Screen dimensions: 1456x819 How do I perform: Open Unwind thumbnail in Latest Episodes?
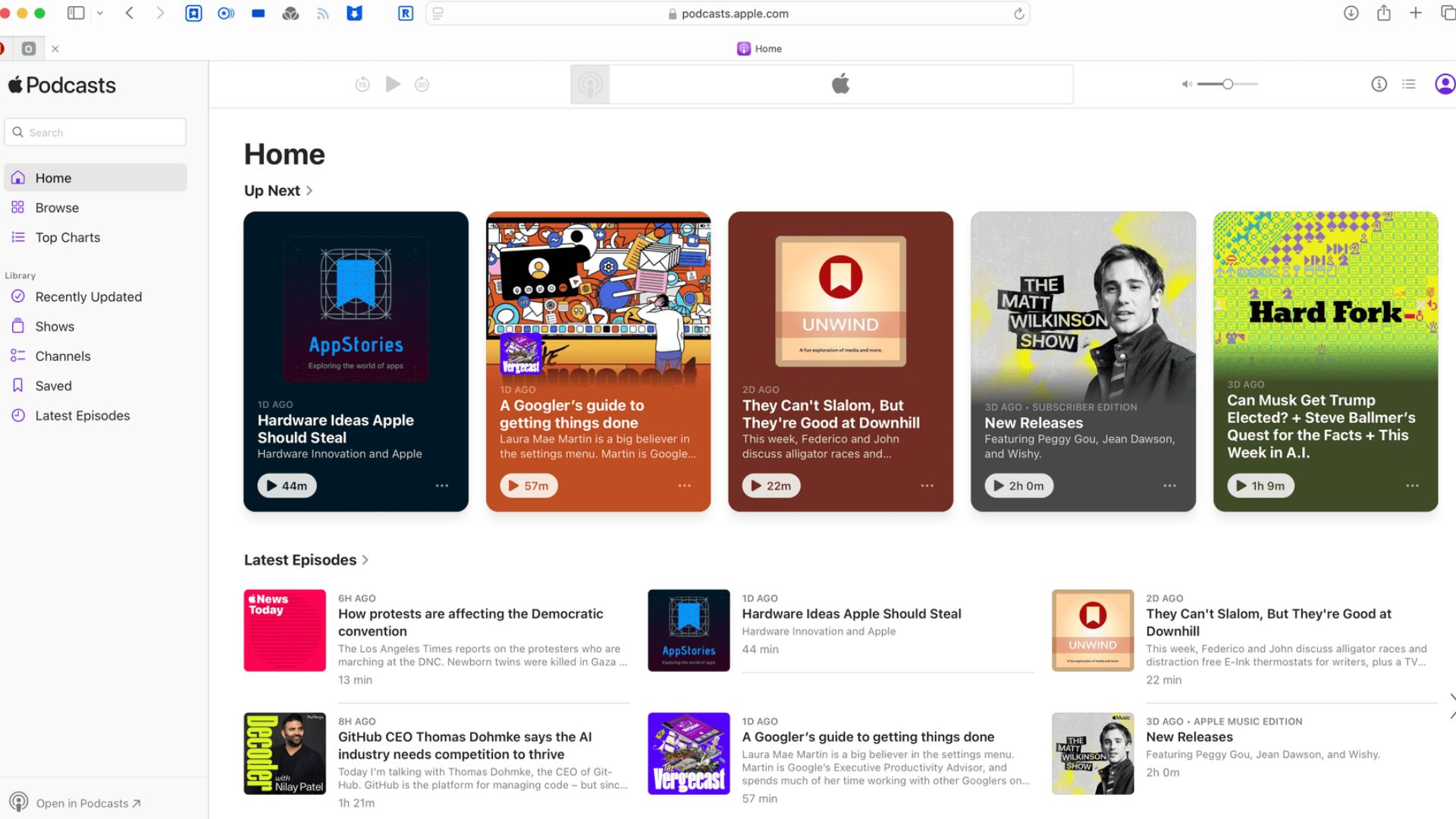[x=1093, y=630]
